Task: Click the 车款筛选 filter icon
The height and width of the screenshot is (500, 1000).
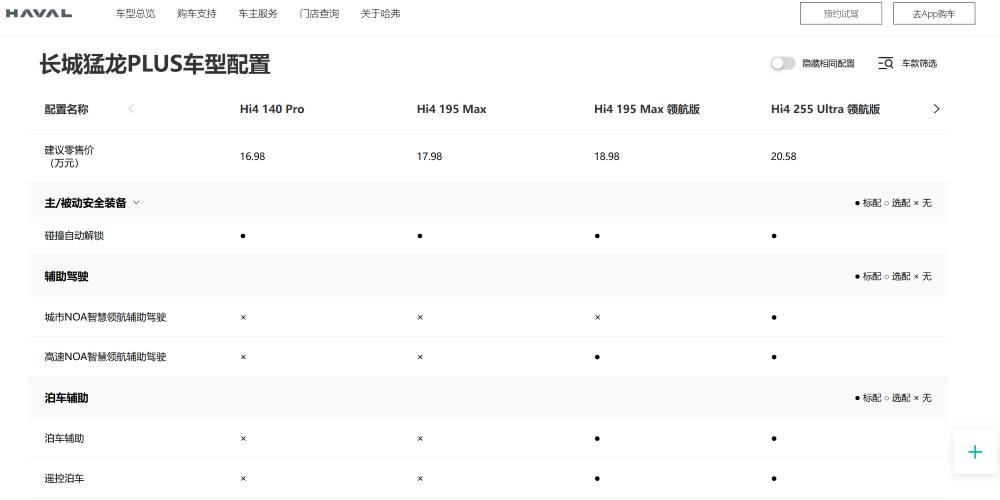Action: (x=885, y=63)
